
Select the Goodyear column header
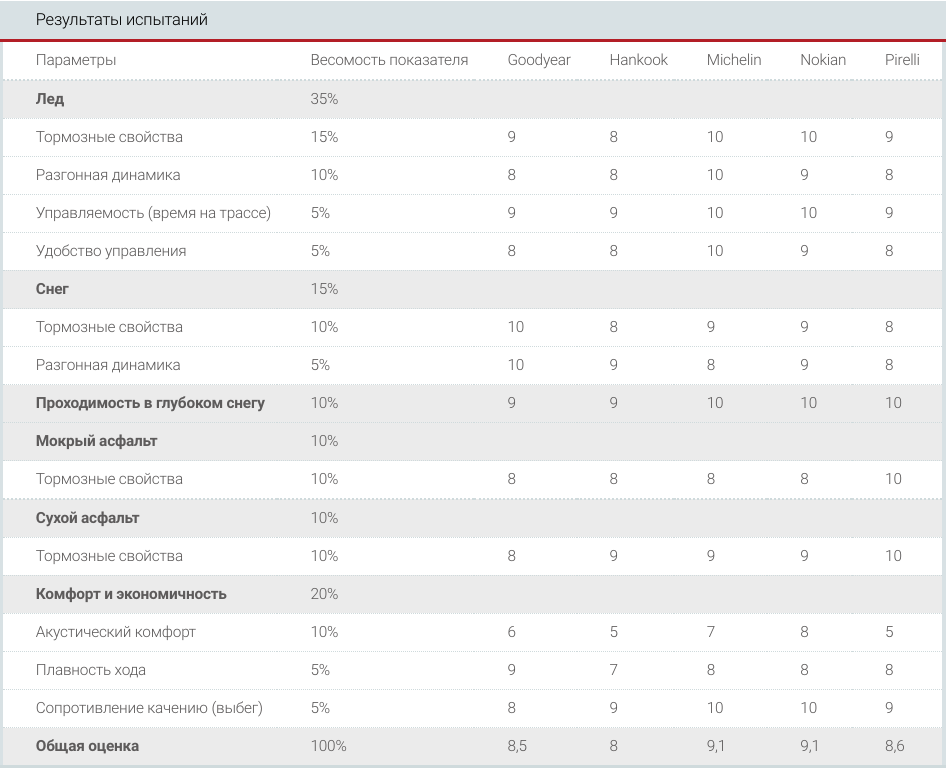coord(539,60)
